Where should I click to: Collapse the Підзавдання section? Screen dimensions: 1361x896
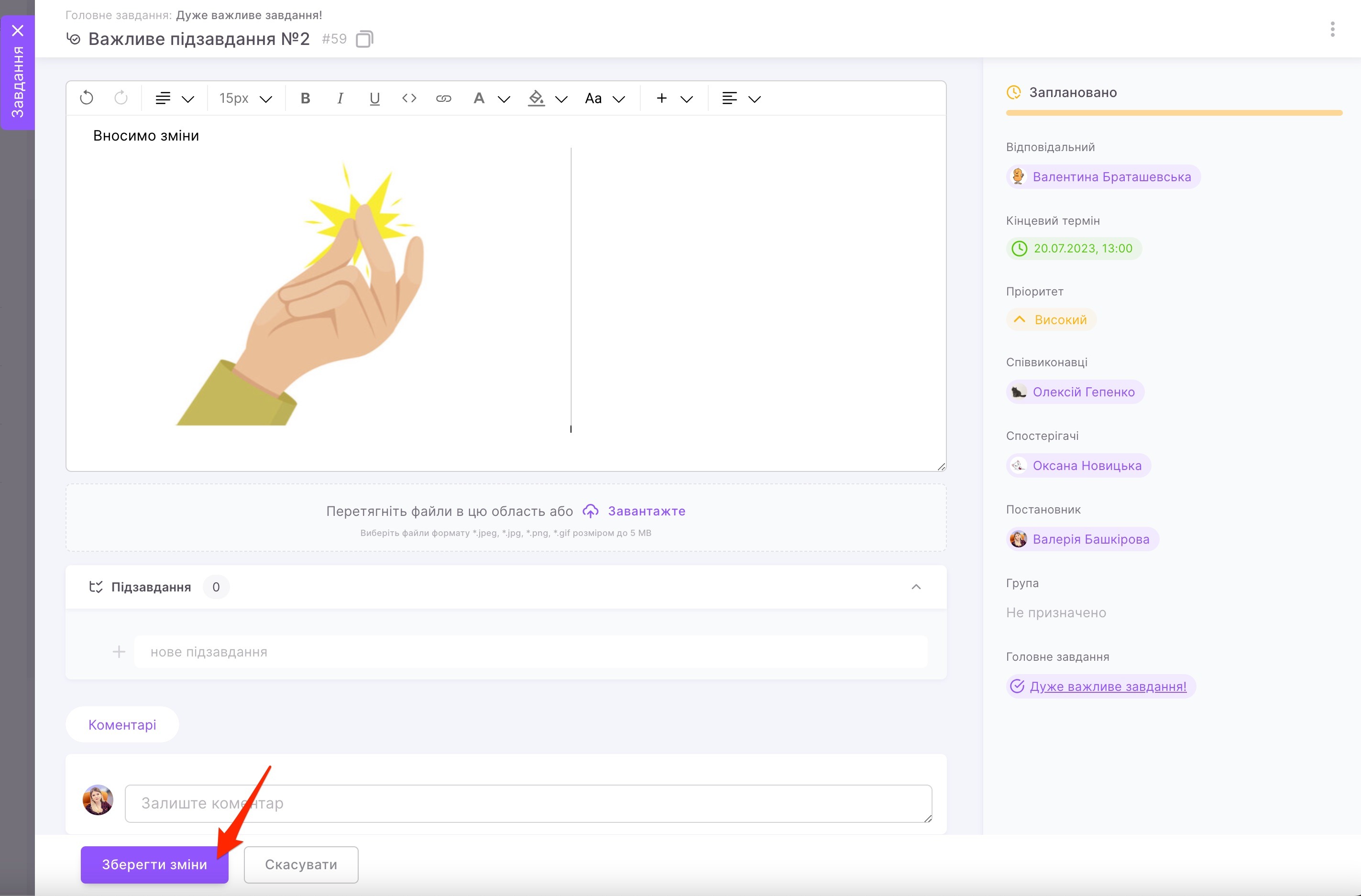[915, 587]
